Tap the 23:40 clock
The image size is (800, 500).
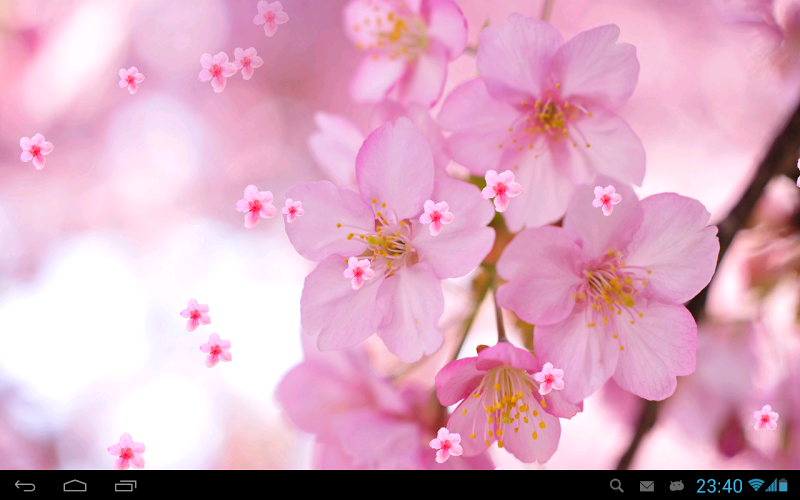[x=719, y=486]
